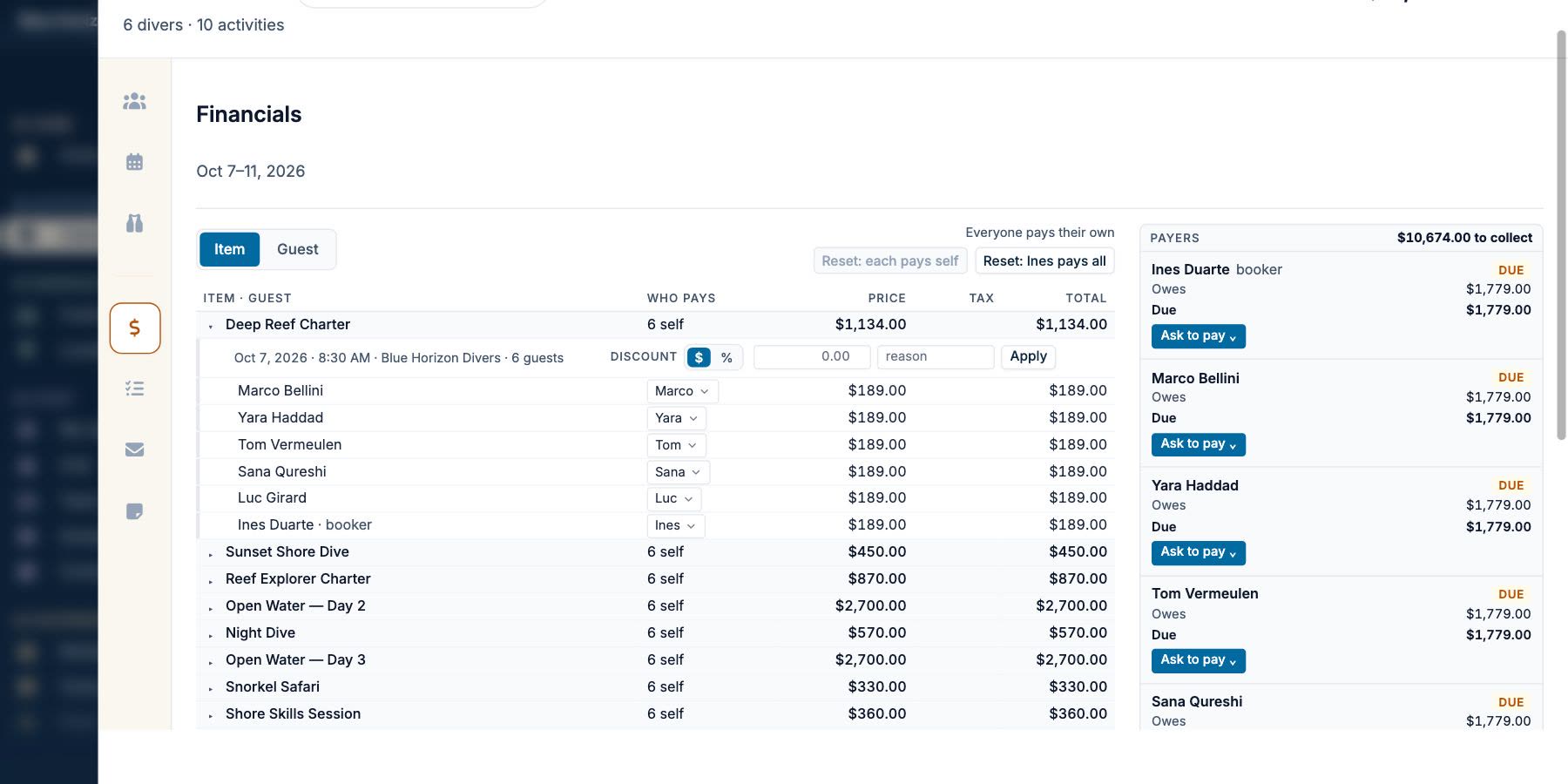
Task: Ask Yara Haddad to pay
Action: click(1198, 552)
